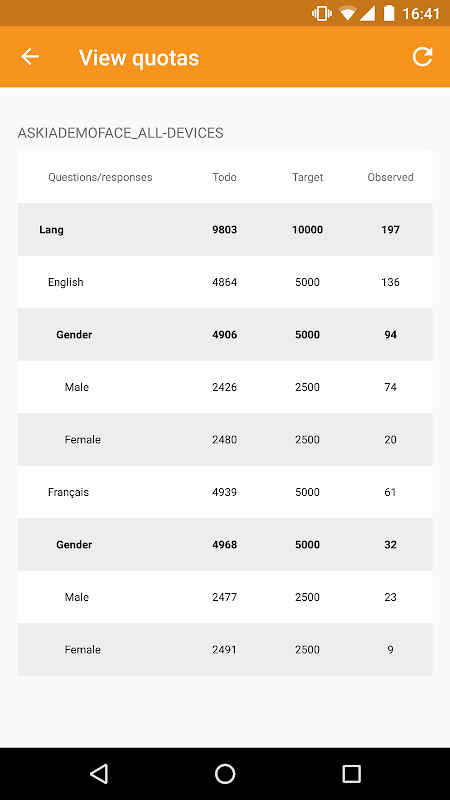Tap the Wi-Fi icon in status bar
Screen dimensions: 450x800
[x=347, y=13]
